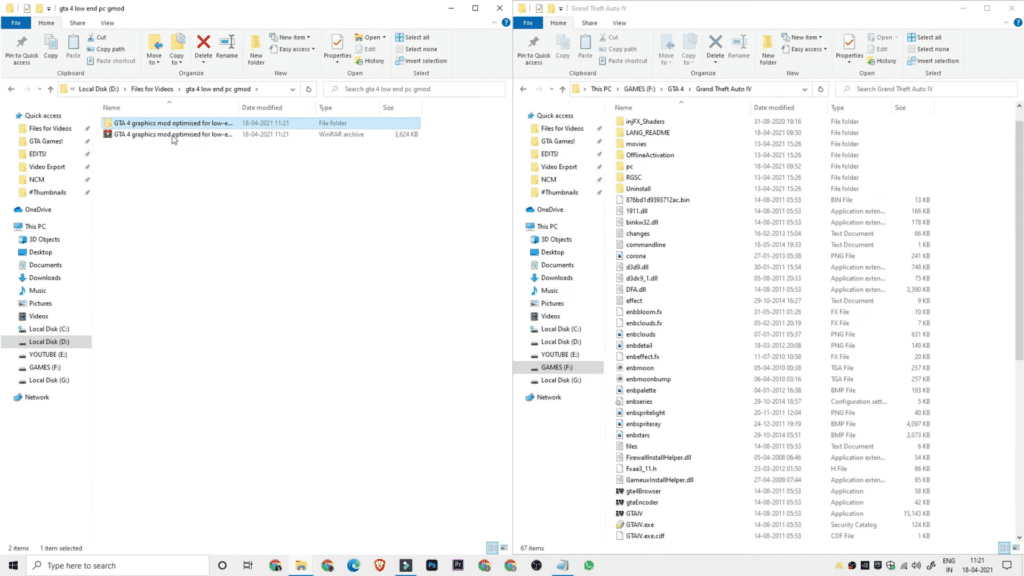
Task: Open History in Grand Theft Auto IV window ribbon
Action: click(x=881, y=61)
